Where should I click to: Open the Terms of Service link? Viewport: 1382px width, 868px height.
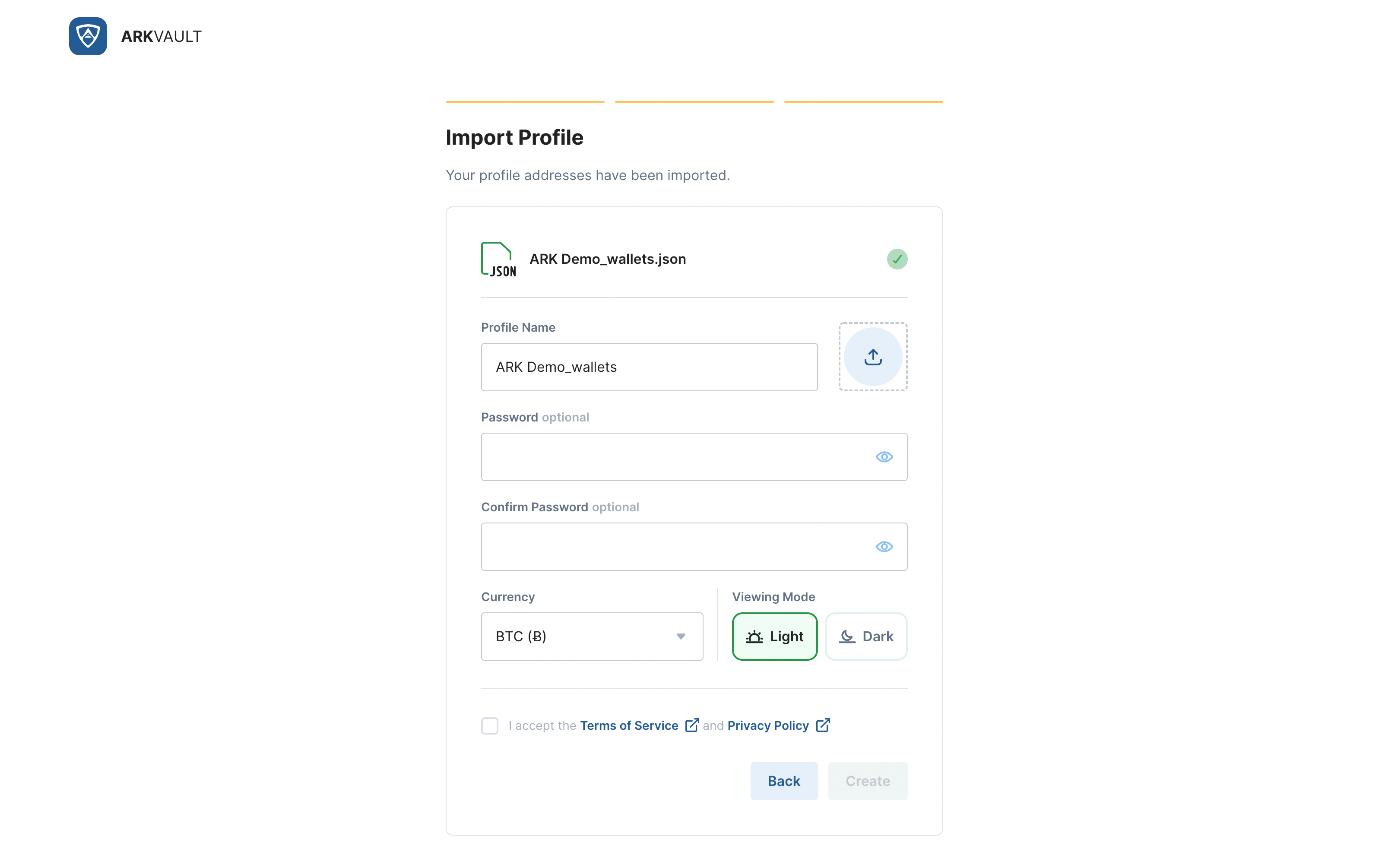click(629, 726)
